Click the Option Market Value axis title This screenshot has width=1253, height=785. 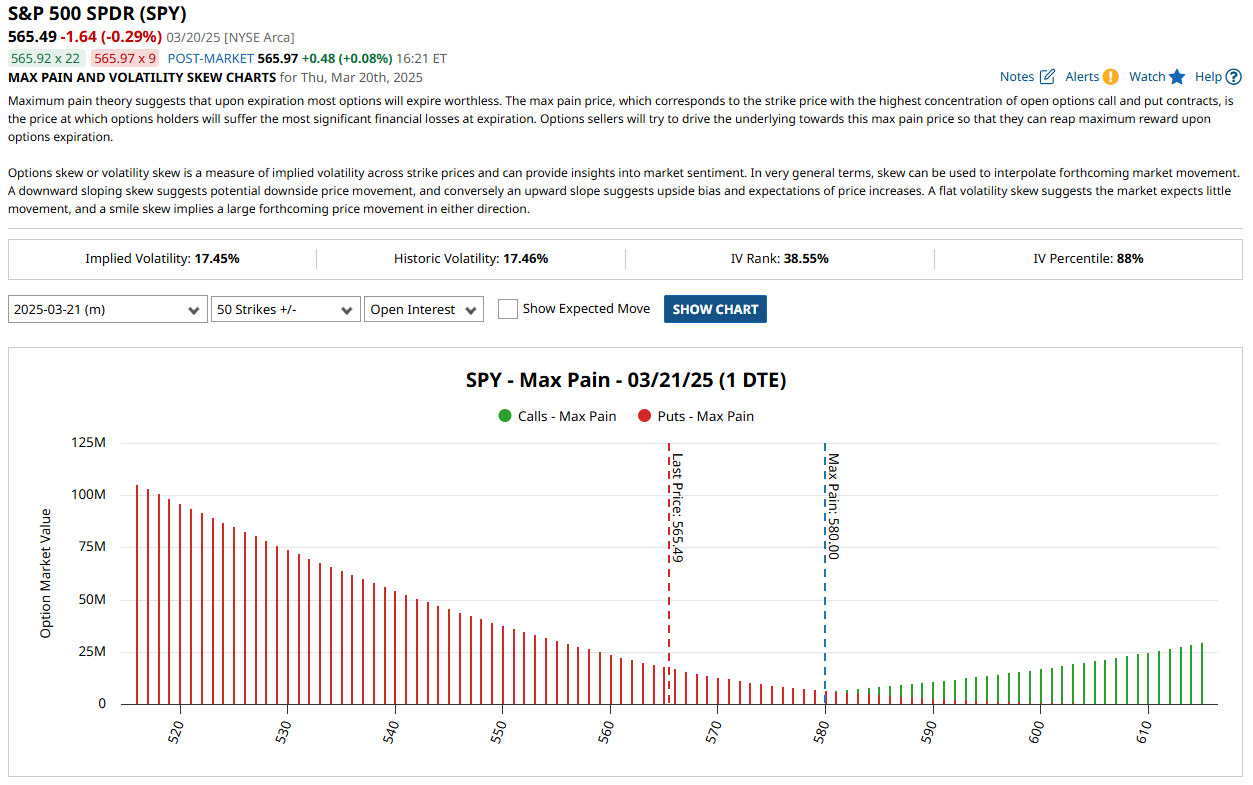[x=45, y=573]
